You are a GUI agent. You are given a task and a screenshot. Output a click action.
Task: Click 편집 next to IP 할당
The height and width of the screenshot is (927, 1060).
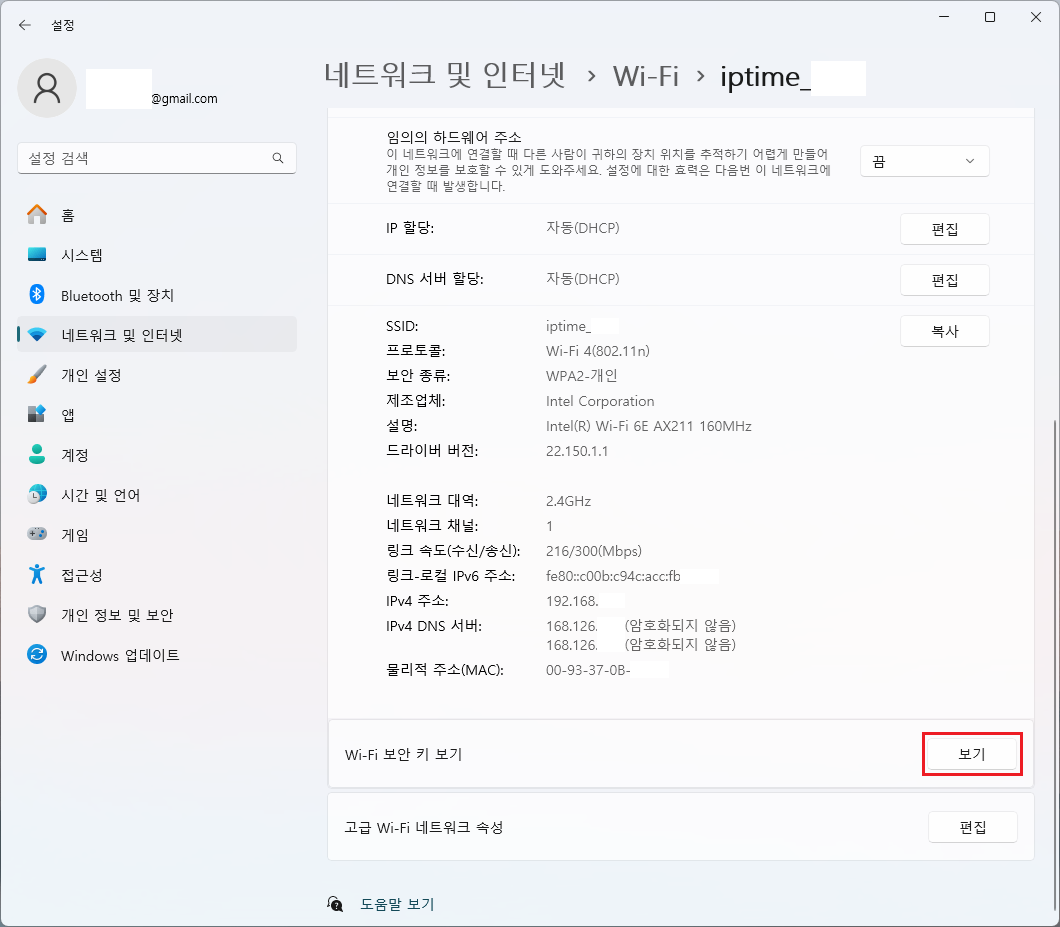[944, 228]
